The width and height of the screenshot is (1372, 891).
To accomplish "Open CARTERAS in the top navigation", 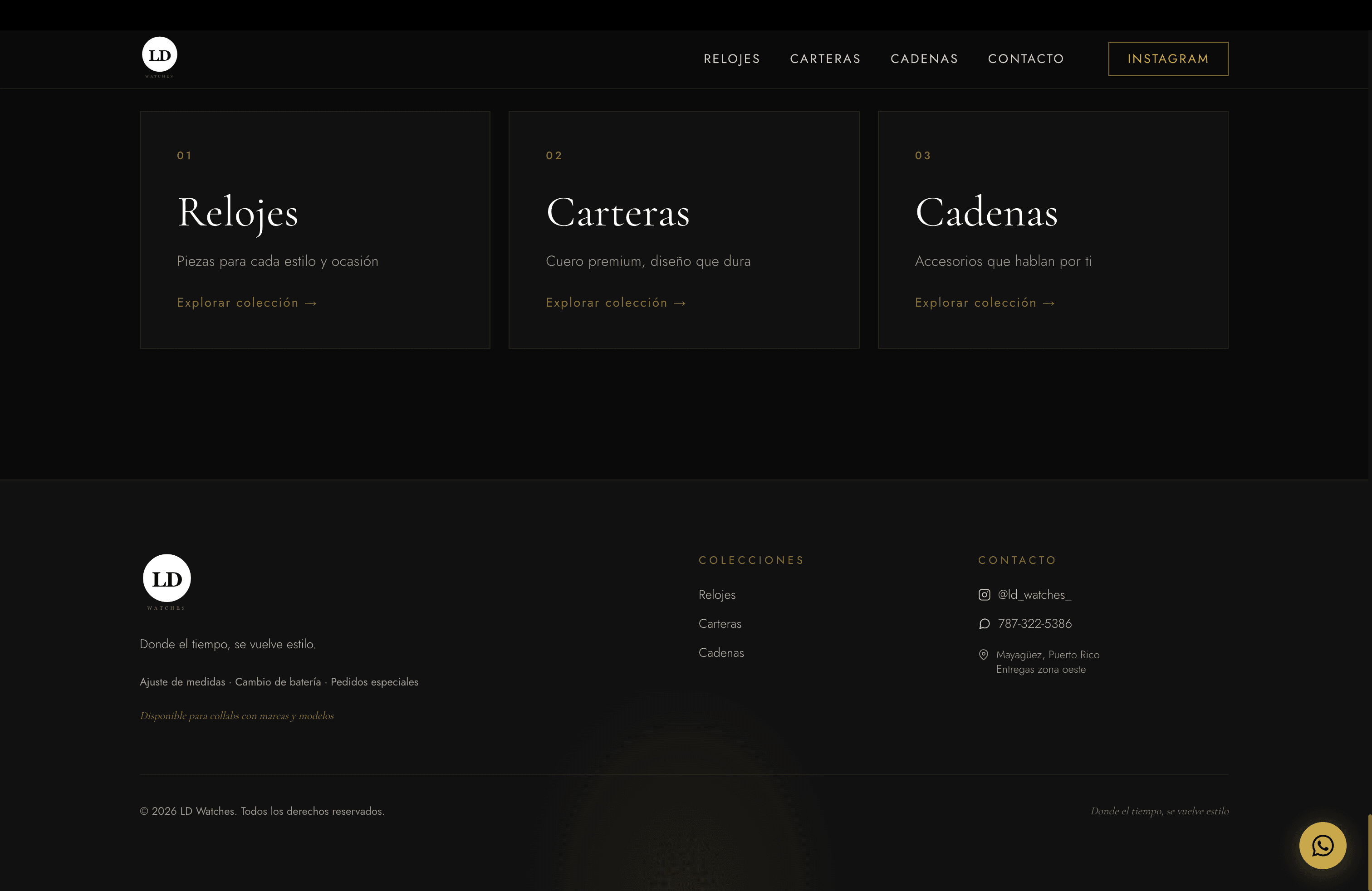I will [x=825, y=59].
